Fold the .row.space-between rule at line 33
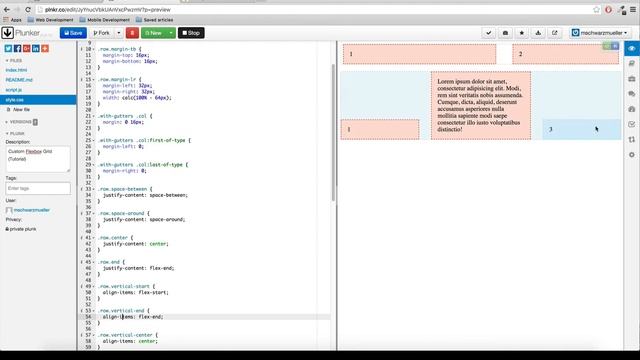Screen dimensions: 640x360 tap(93, 189)
